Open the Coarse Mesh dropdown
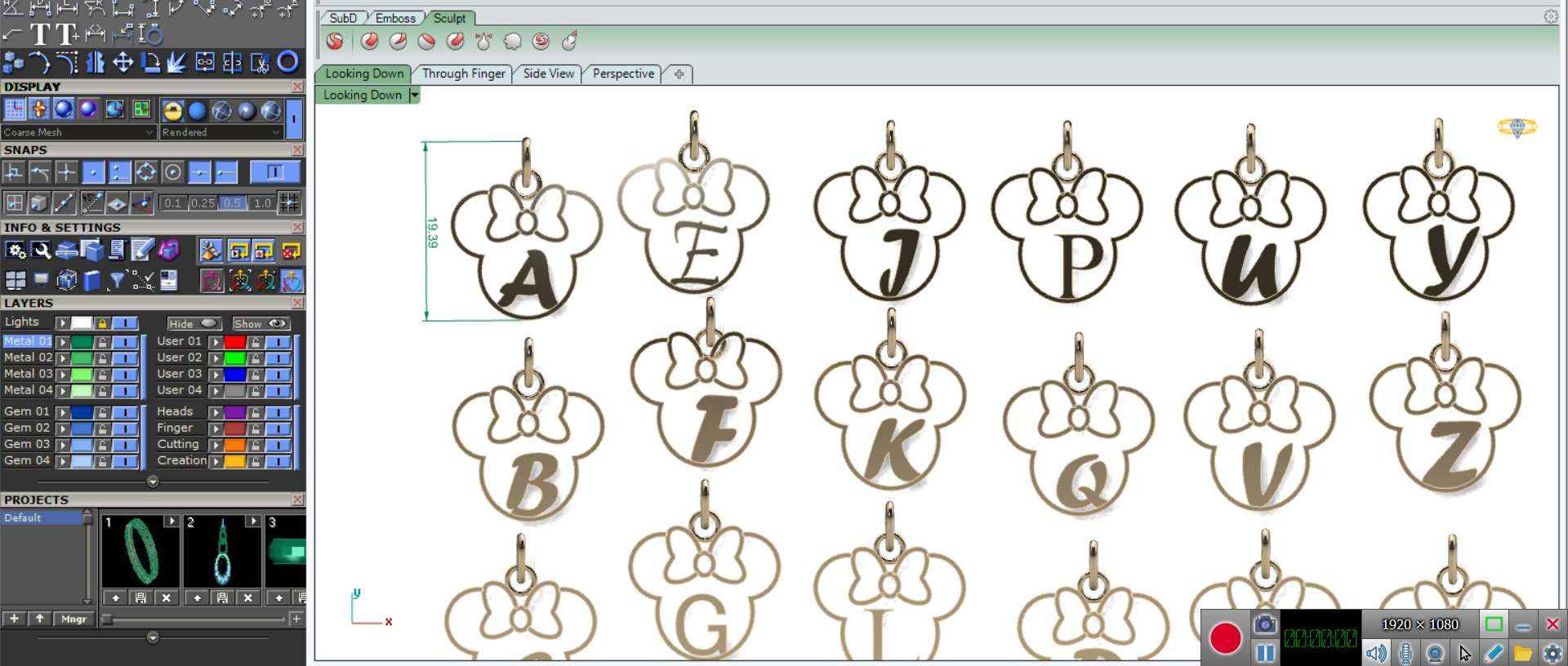The image size is (1568, 666). click(x=78, y=132)
